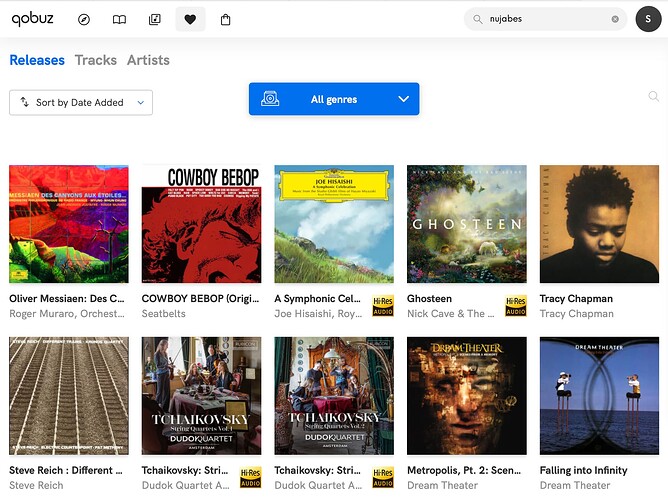The width and height of the screenshot is (668, 500).
Task: Click the sort arrows icon in sort dropdown
Action: point(25,102)
